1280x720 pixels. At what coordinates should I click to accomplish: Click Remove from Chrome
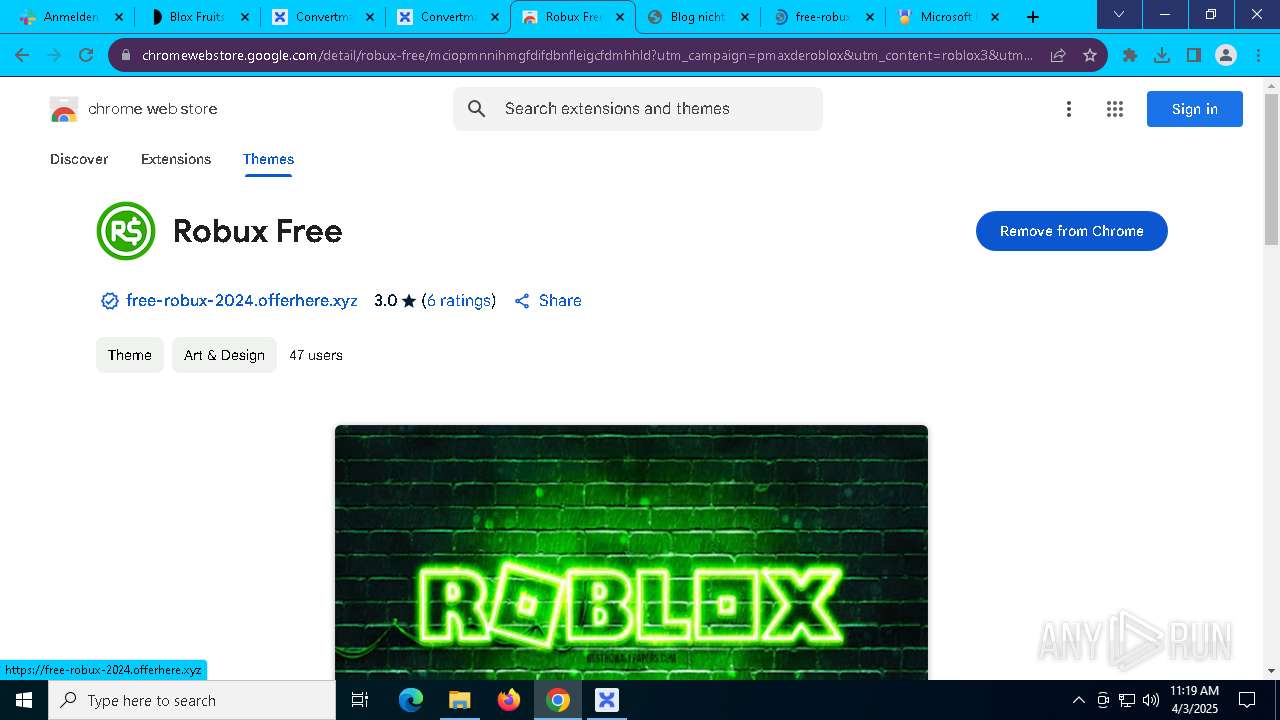click(x=1072, y=231)
